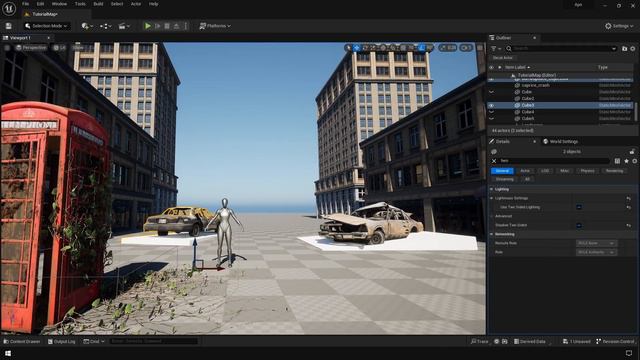Click the eject button in the toolbar
Screen dimensions: 640x360
click(176, 26)
